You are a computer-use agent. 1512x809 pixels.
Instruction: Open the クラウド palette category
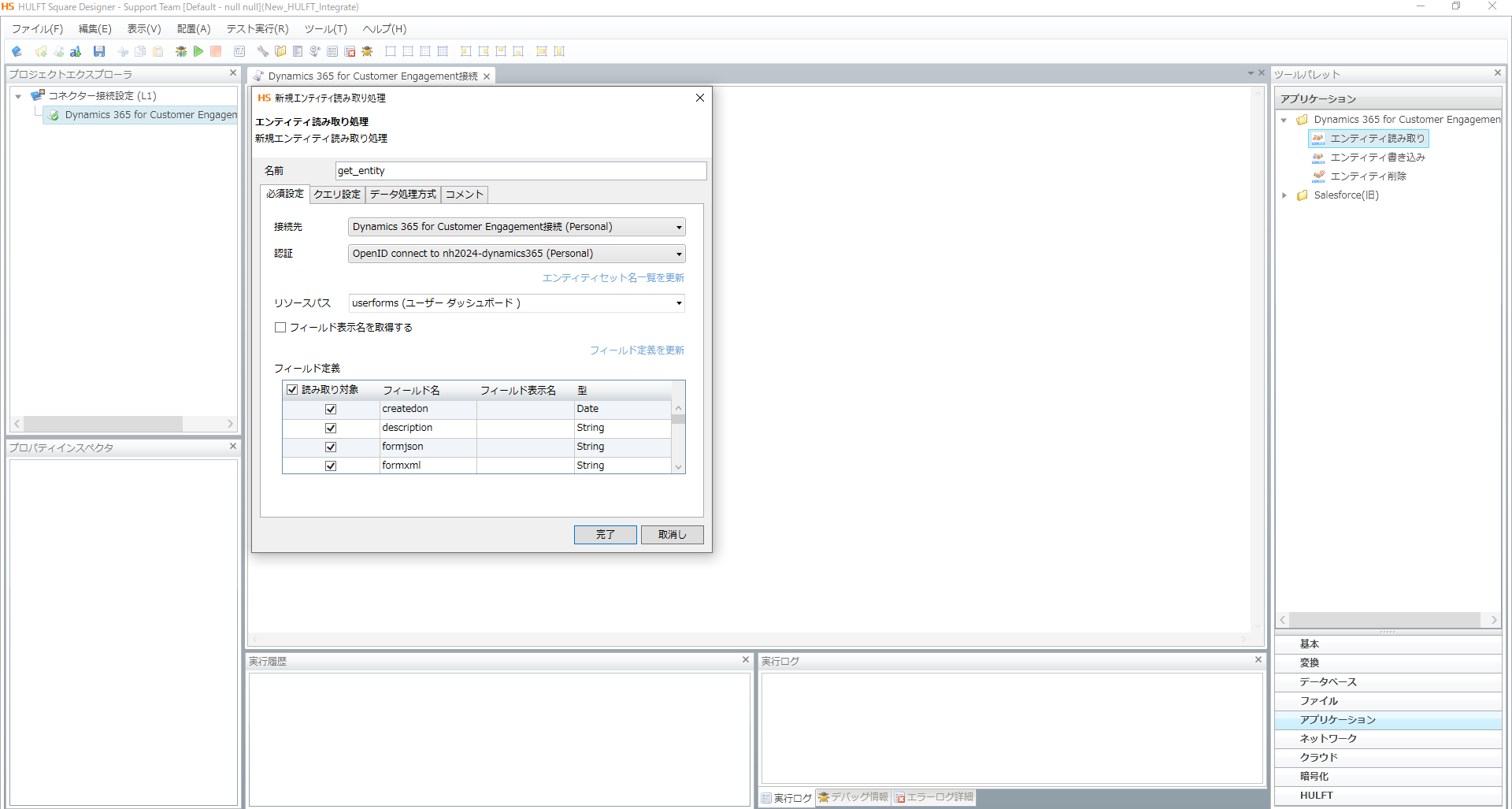1388,758
